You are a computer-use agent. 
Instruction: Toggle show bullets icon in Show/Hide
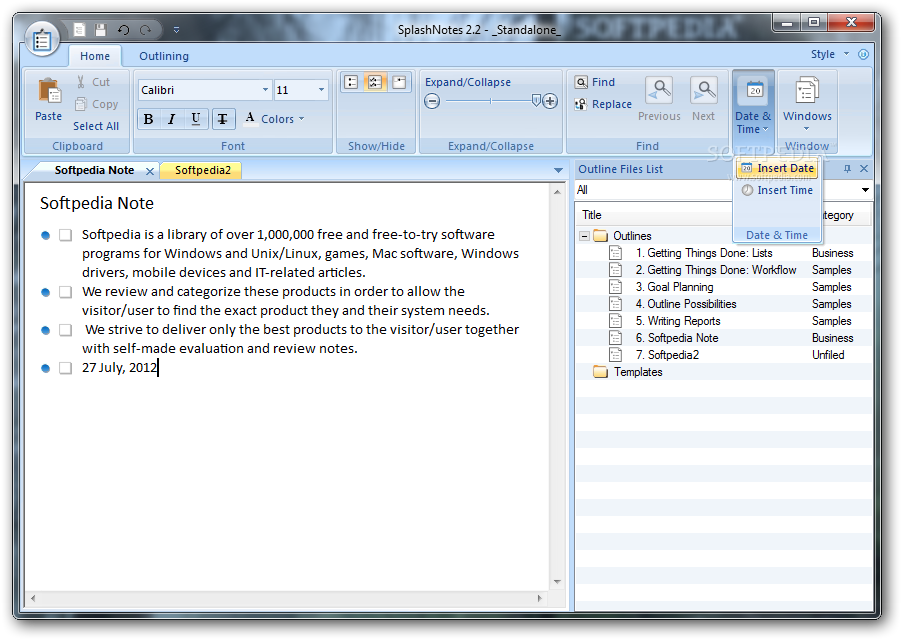coord(351,82)
